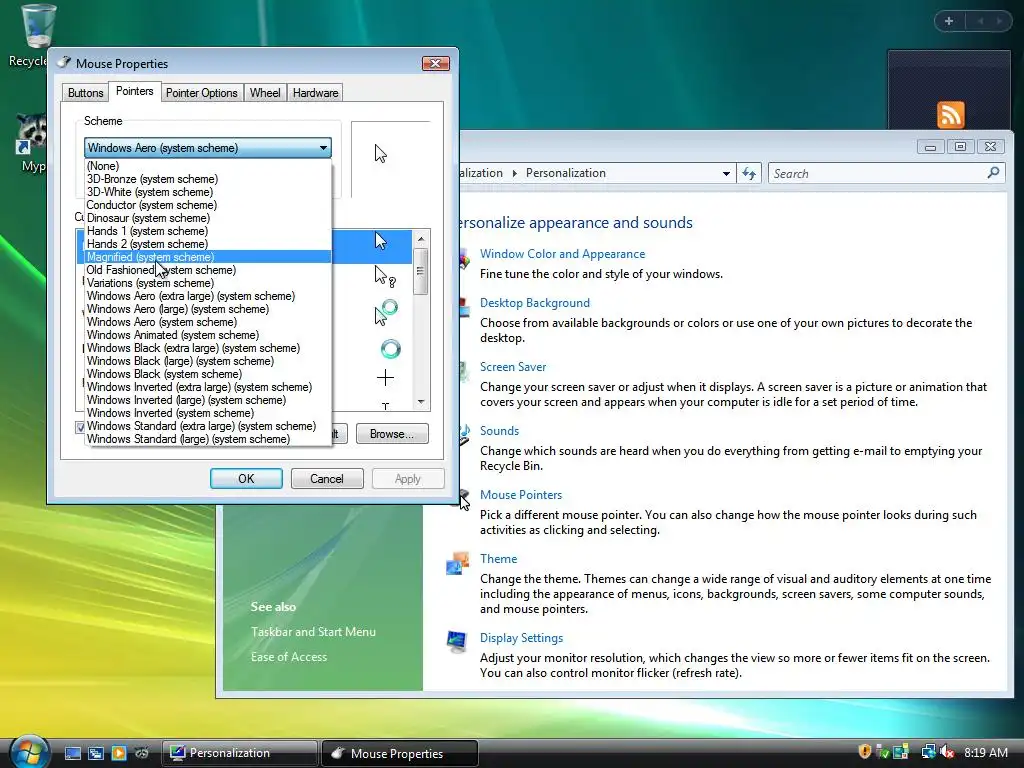Screen dimensions: 1024x768
Task: Collapse the Scheme dropdown arrow
Action: [x=323, y=148]
